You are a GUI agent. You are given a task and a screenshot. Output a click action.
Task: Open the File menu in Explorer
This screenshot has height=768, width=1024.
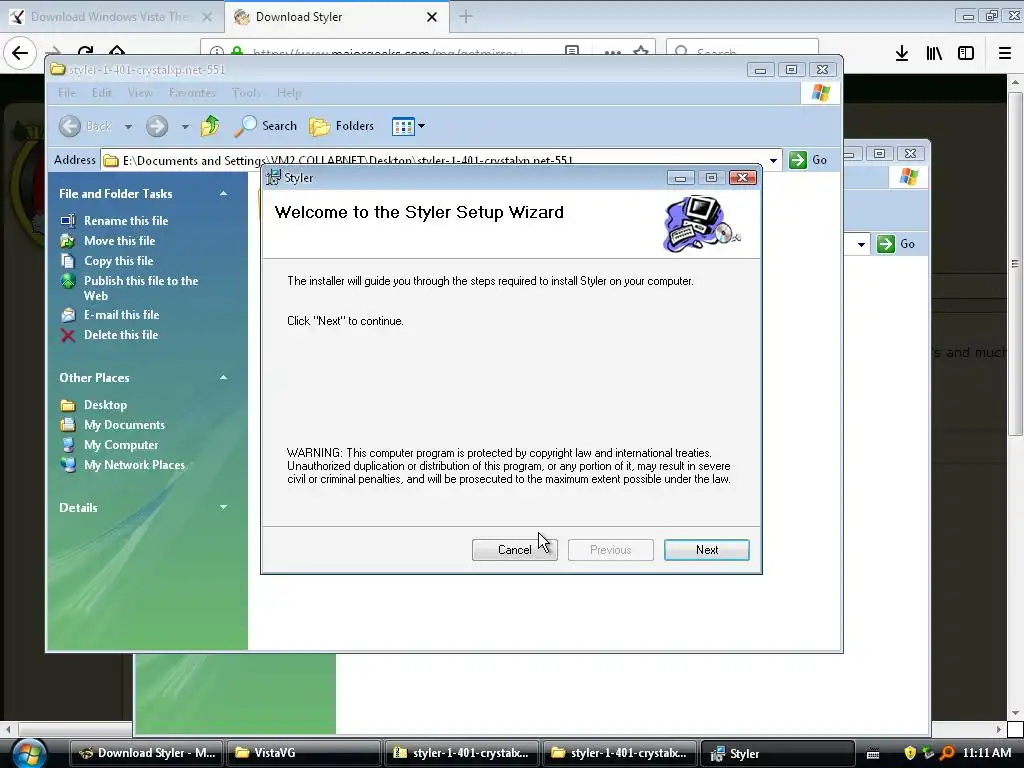[x=67, y=93]
